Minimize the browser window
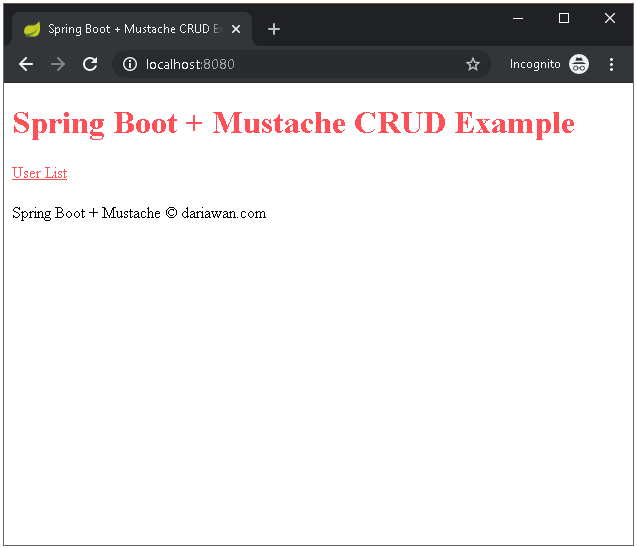The height and width of the screenshot is (548, 637). tap(518, 18)
